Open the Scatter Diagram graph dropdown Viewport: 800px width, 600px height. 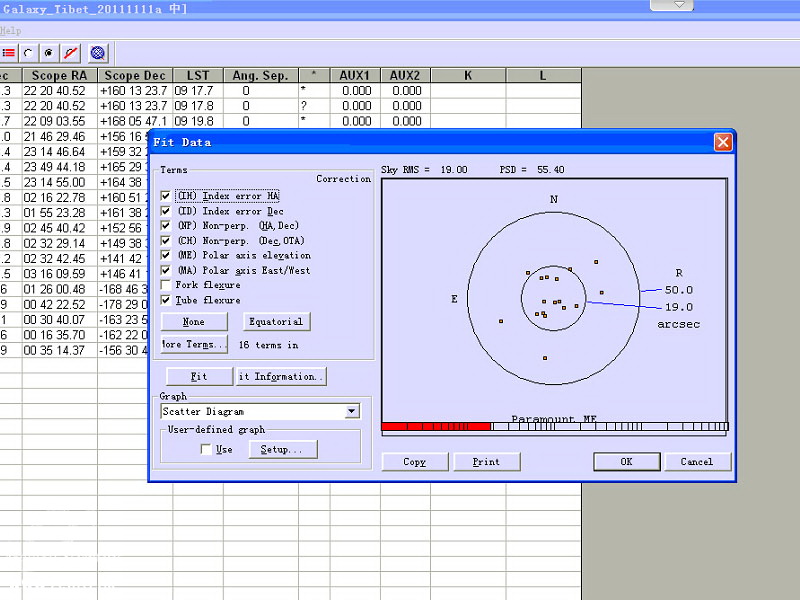pyautogui.click(x=351, y=411)
